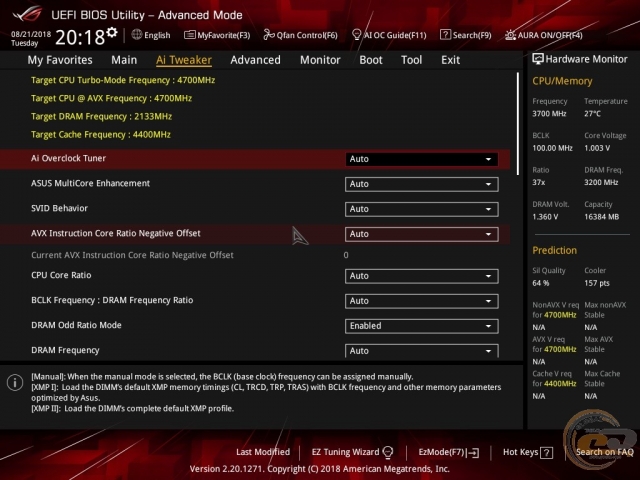Open AI OC Guide(F11)
Screen dimensions: 640x480
pos(389,35)
